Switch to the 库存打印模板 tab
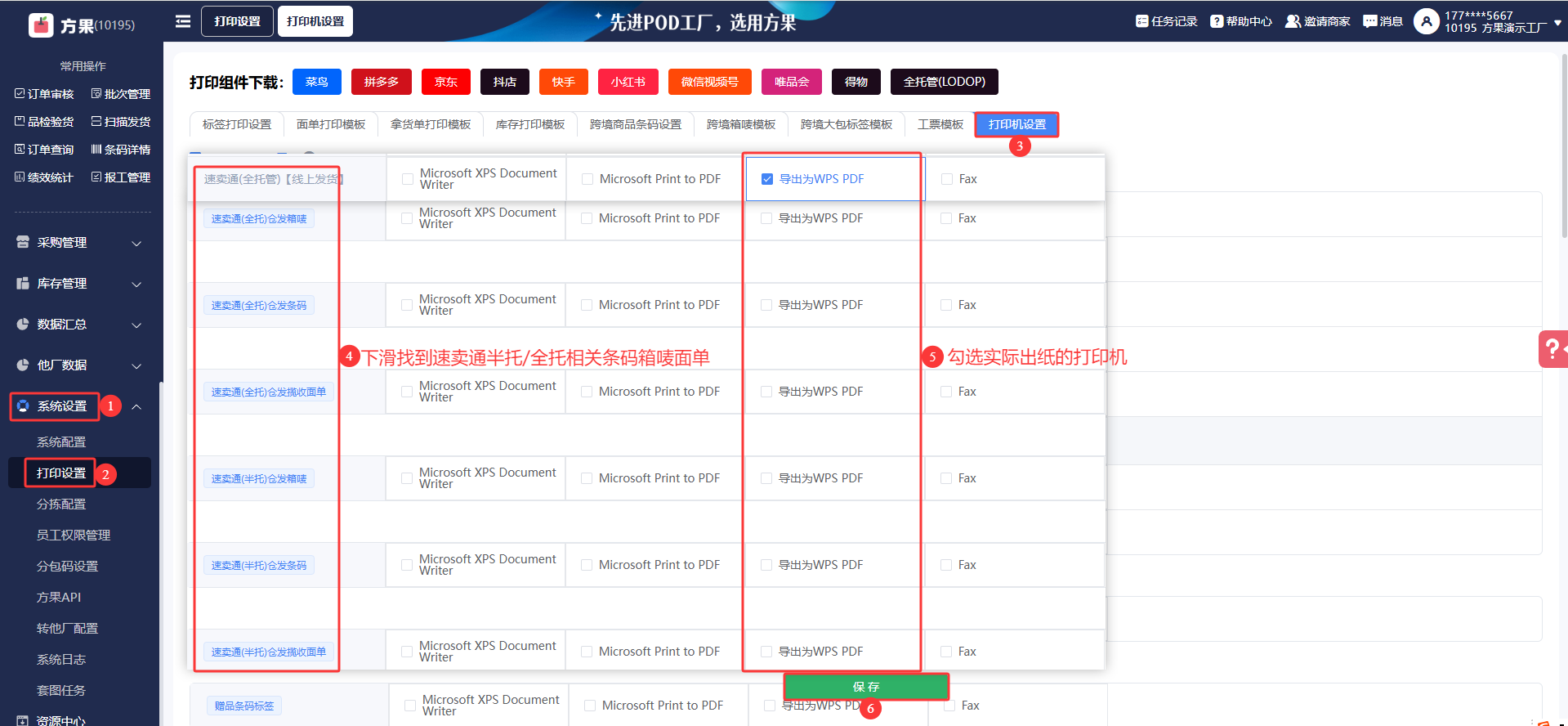 (x=530, y=124)
